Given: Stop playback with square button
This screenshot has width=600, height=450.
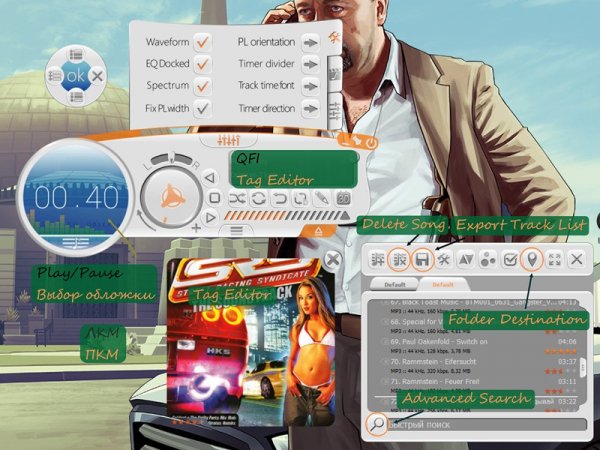Looking at the screenshot, I should (x=215, y=198).
